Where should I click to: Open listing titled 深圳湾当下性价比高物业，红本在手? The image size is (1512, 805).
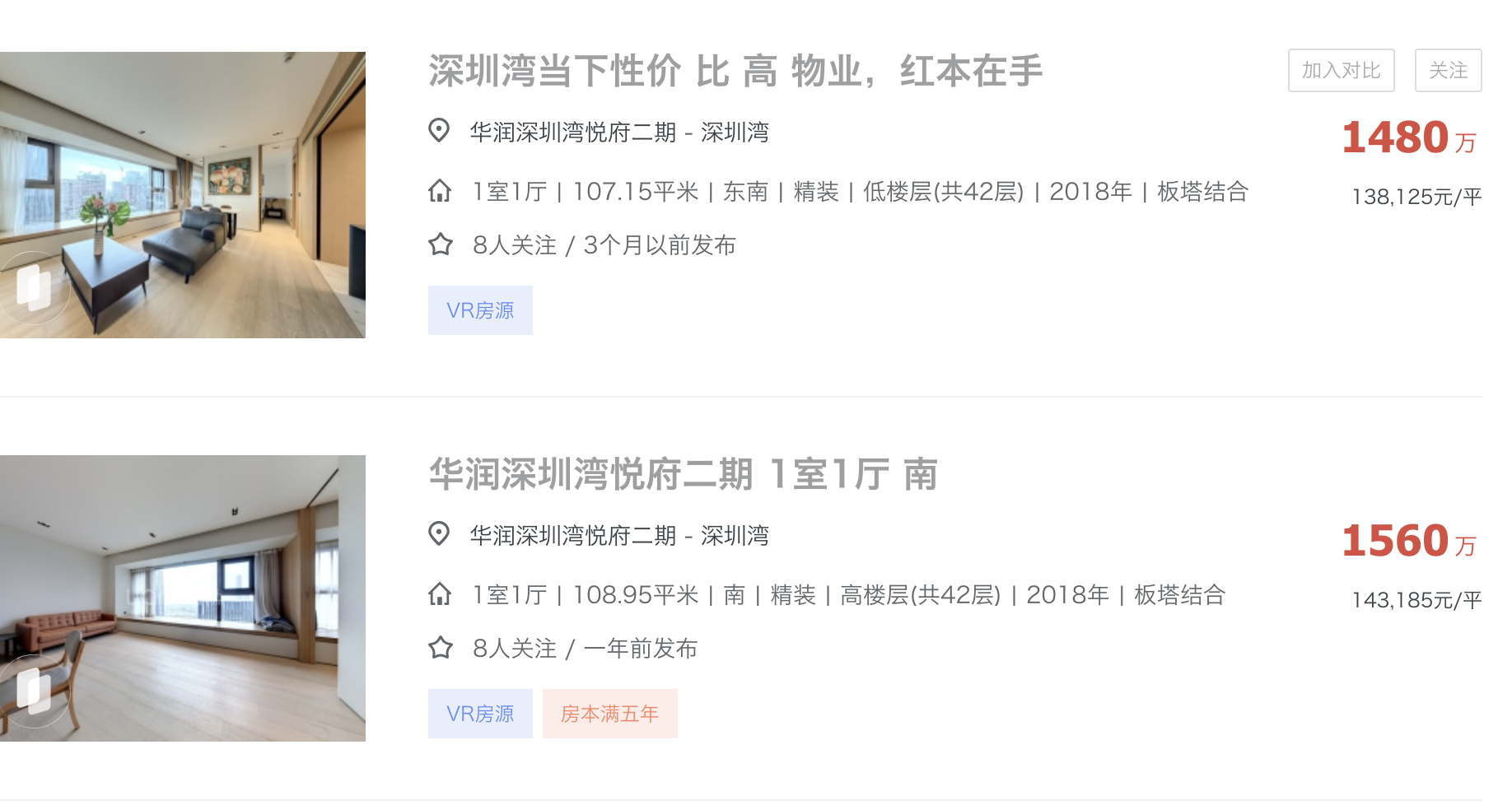click(x=735, y=72)
